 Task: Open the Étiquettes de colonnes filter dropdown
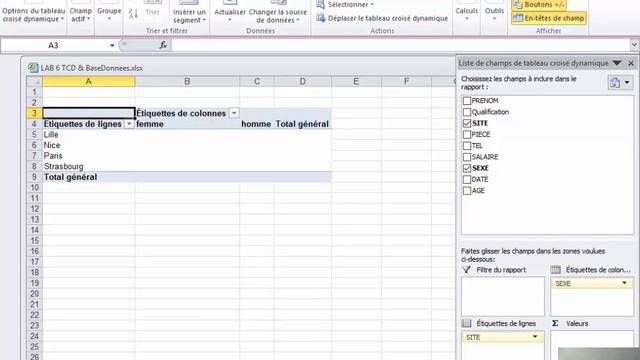coord(234,113)
